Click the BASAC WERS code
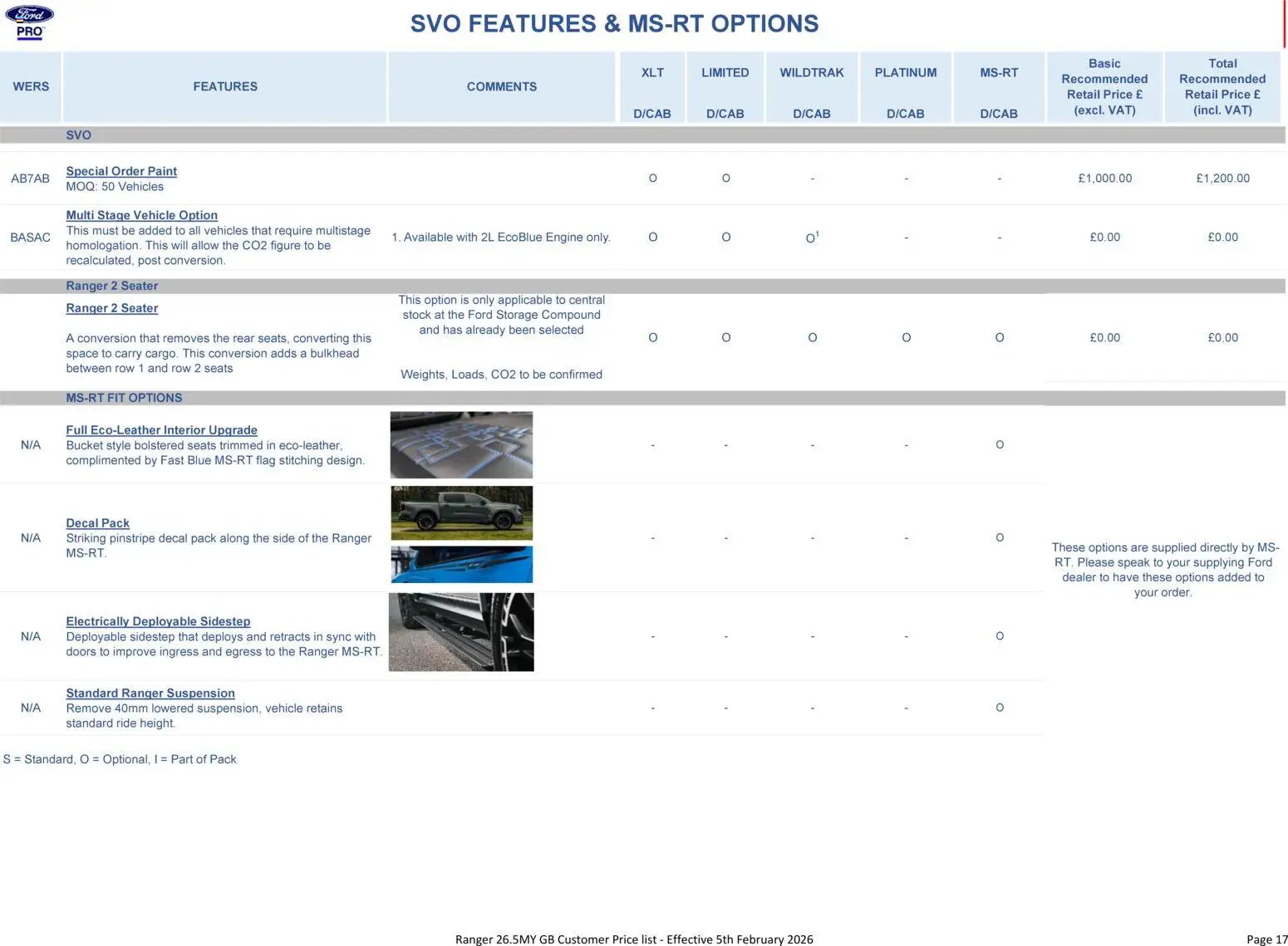 (30, 238)
